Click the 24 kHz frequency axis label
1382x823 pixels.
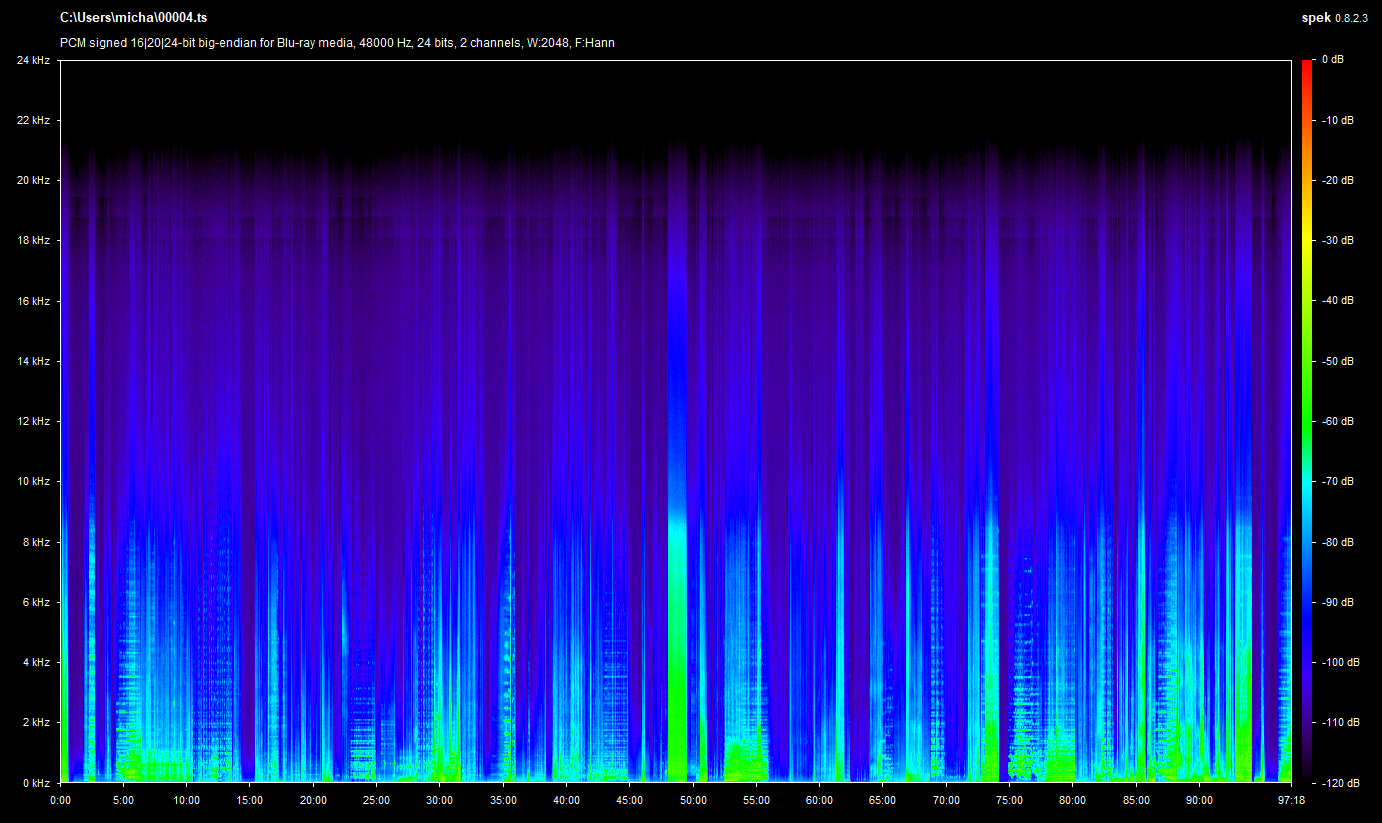(x=33, y=60)
